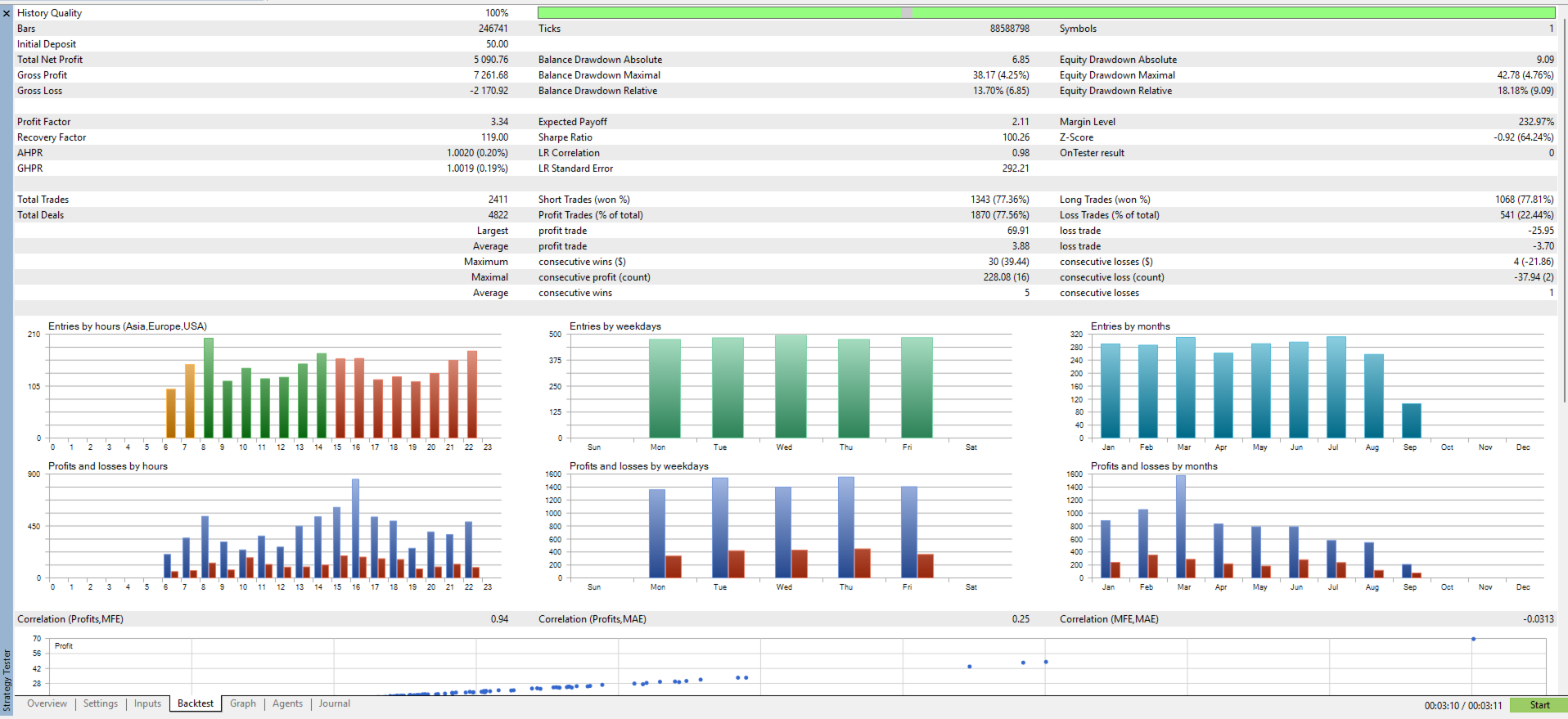Close the Strategy Tester panel
Viewport: 1568px width, 719px height.
[x=7, y=13]
